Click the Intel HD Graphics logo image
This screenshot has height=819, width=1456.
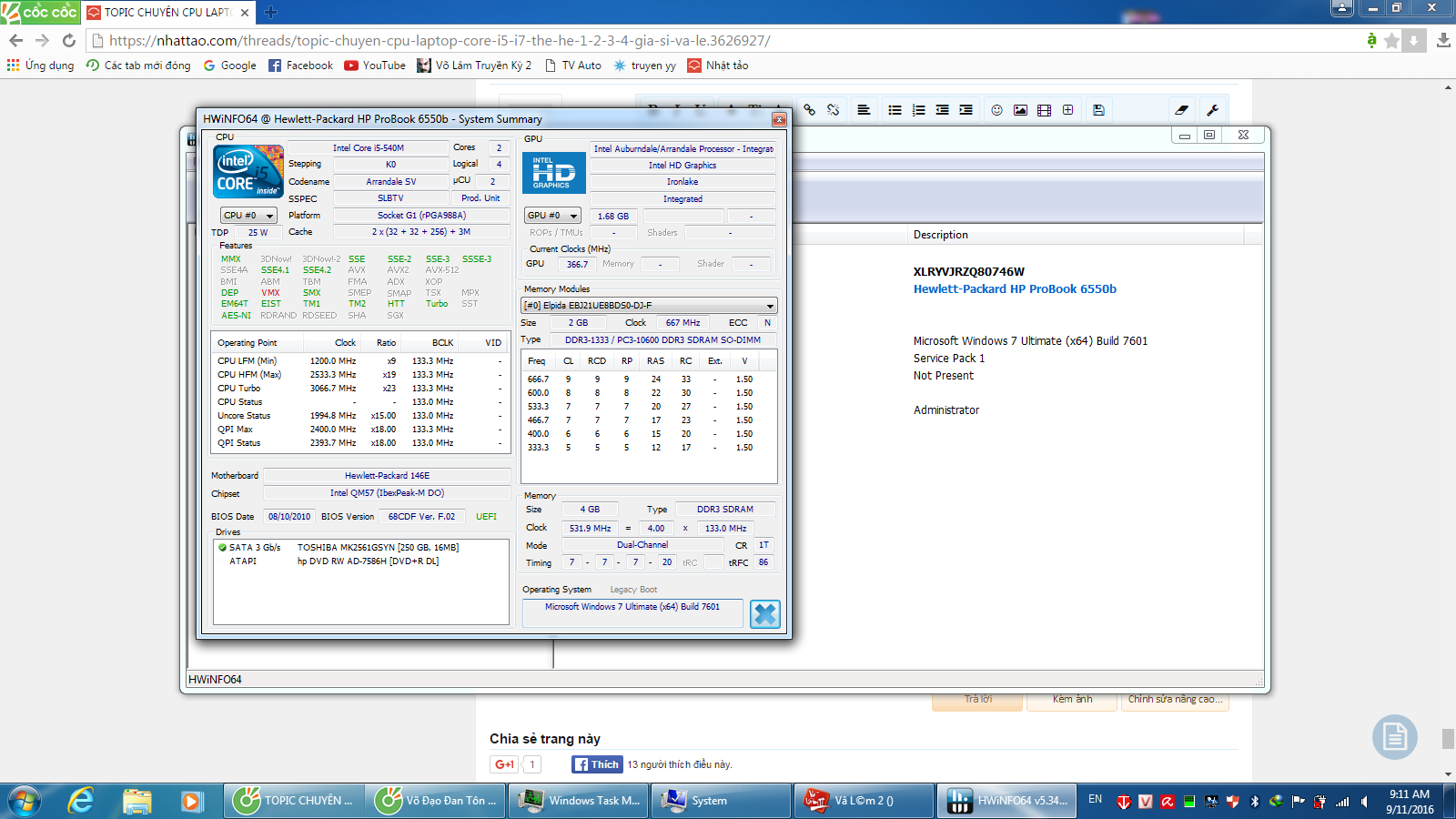pyautogui.click(x=553, y=173)
